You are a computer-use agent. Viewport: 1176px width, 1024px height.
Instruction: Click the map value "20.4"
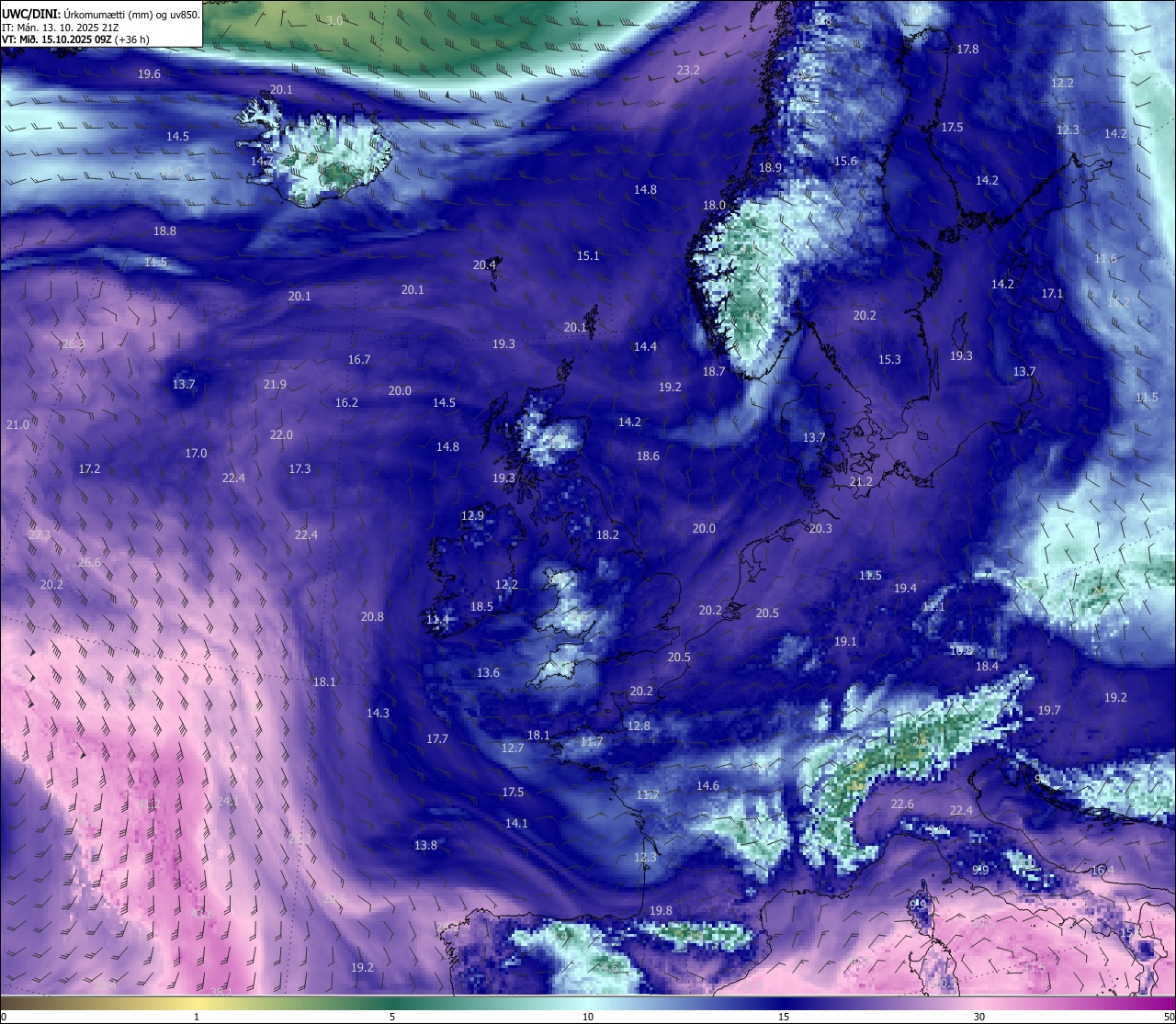tap(484, 265)
